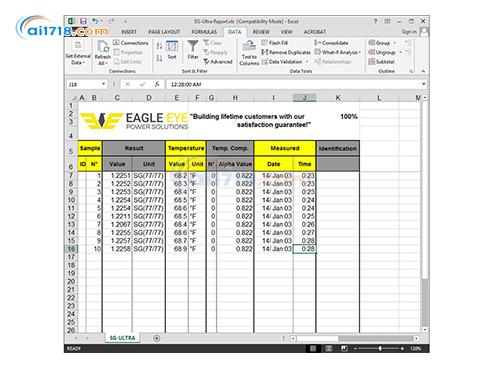Switch to Page Layout view in status bar
This screenshot has width=485, height=365.
(x=329, y=348)
